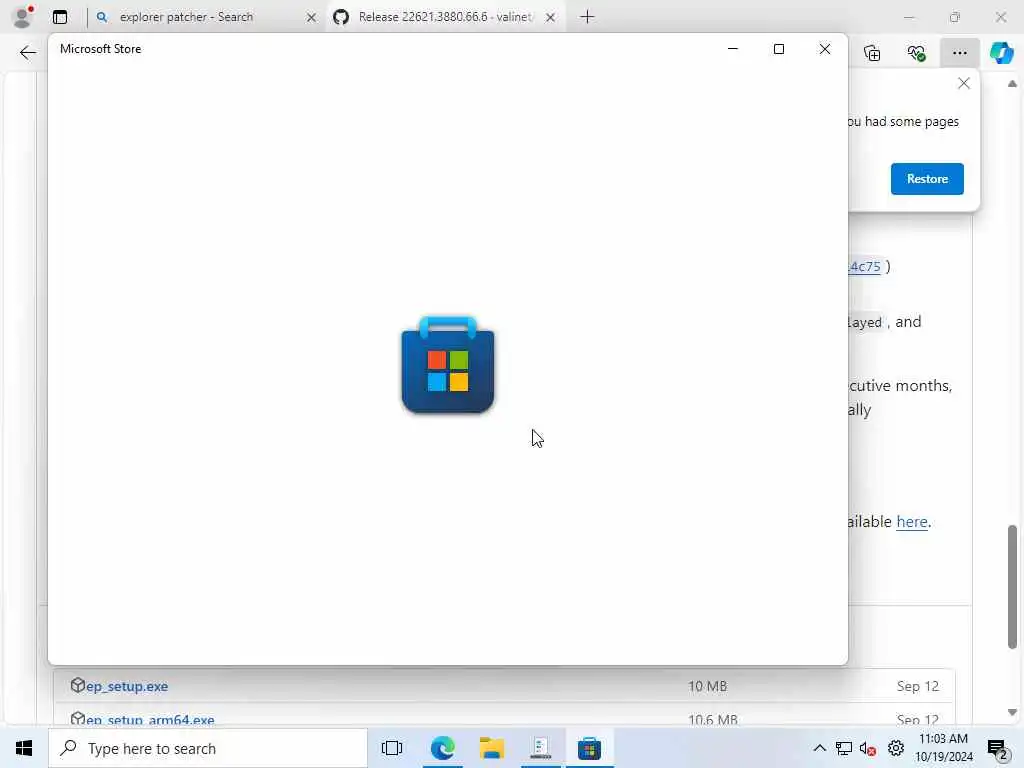Download the ep_setup_arm64.exe file
Screen dimensions: 1024x768
(150, 720)
